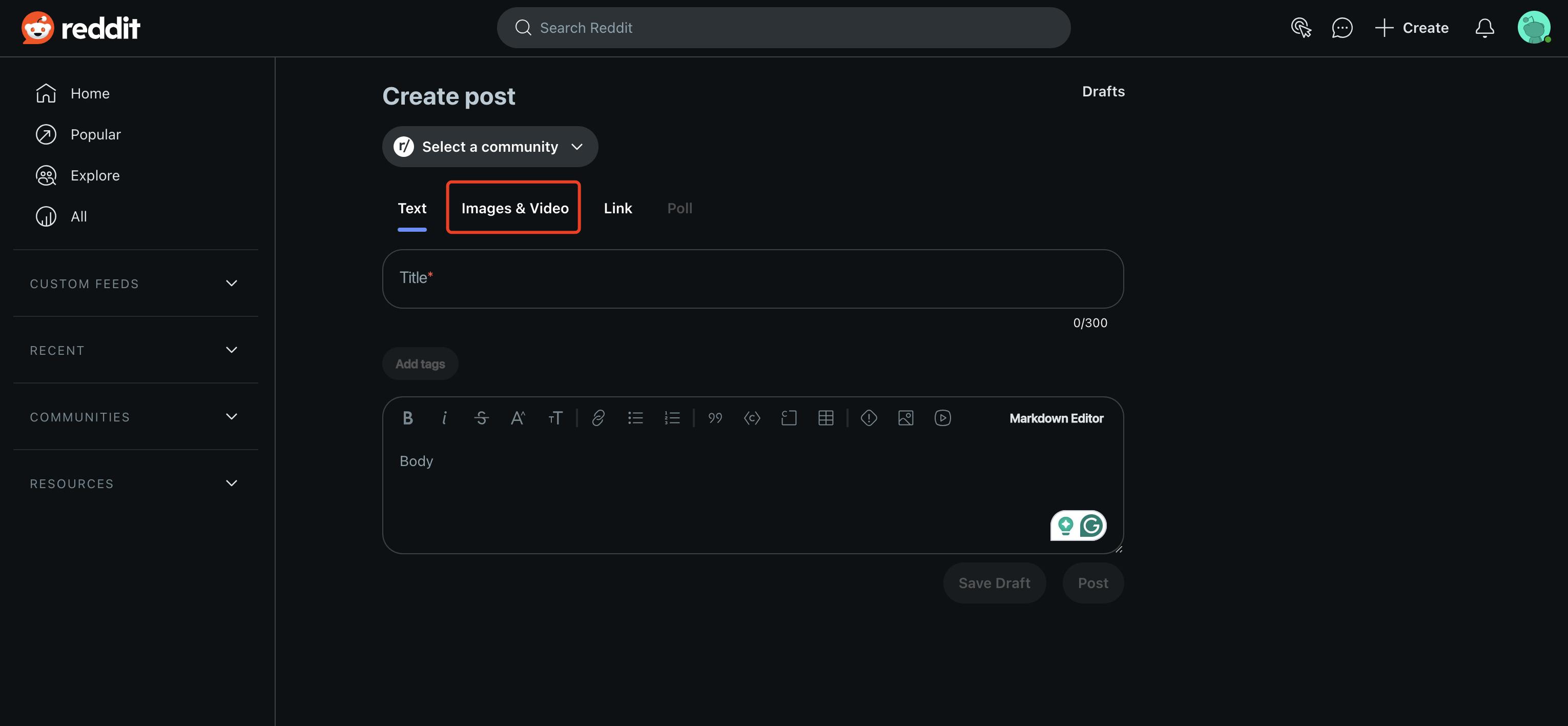Toggle italic formatting in the editor
This screenshot has width=1568, height=726.
(444, 418)
